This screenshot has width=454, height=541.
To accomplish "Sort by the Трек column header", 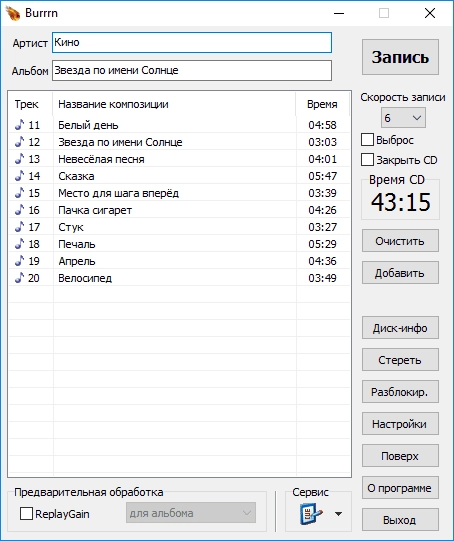I will (30, 104).
